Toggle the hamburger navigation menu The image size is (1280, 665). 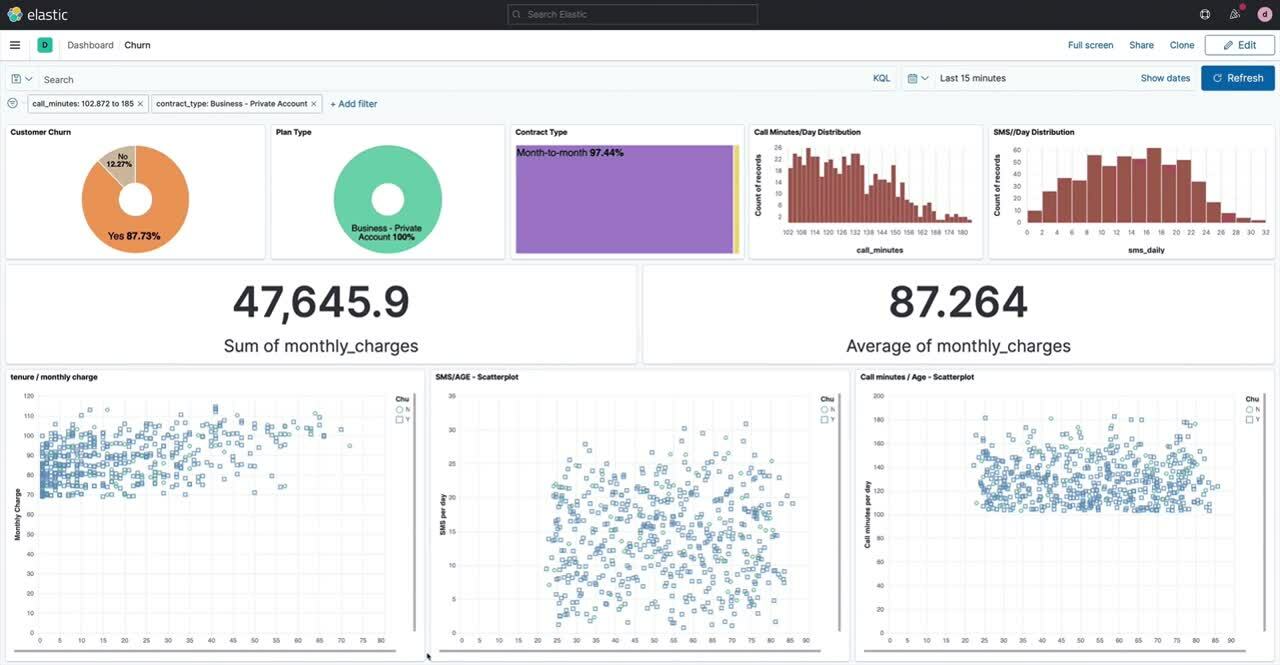15,45
